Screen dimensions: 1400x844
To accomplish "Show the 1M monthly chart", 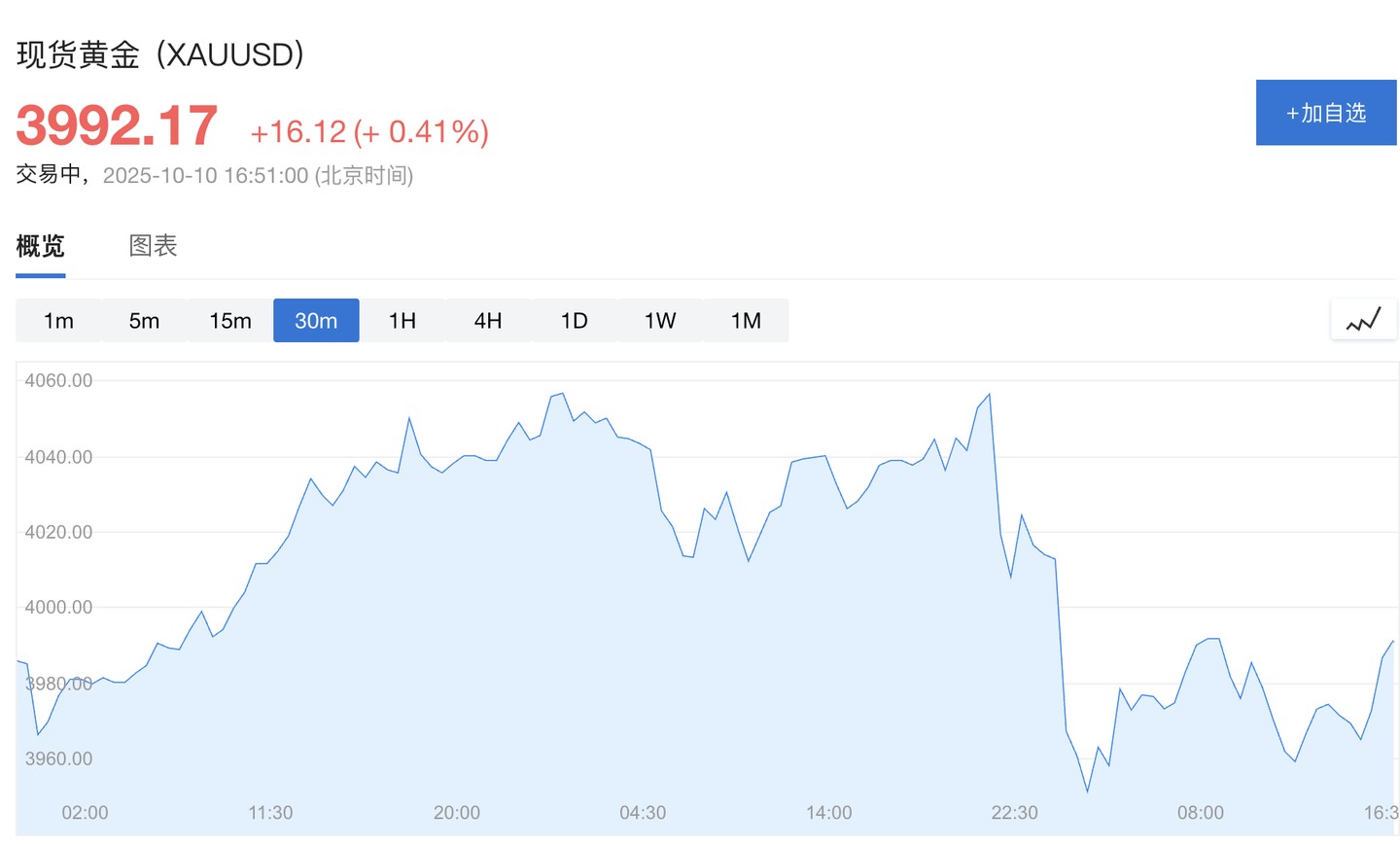I will [746, 321].
